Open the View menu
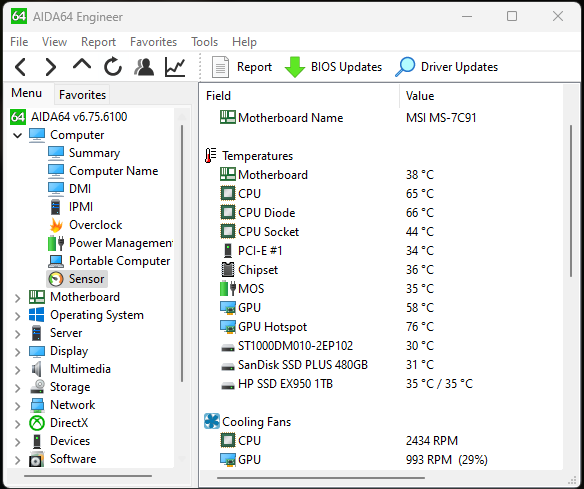Screen dimensions: 584x489 tap(54, 42)
